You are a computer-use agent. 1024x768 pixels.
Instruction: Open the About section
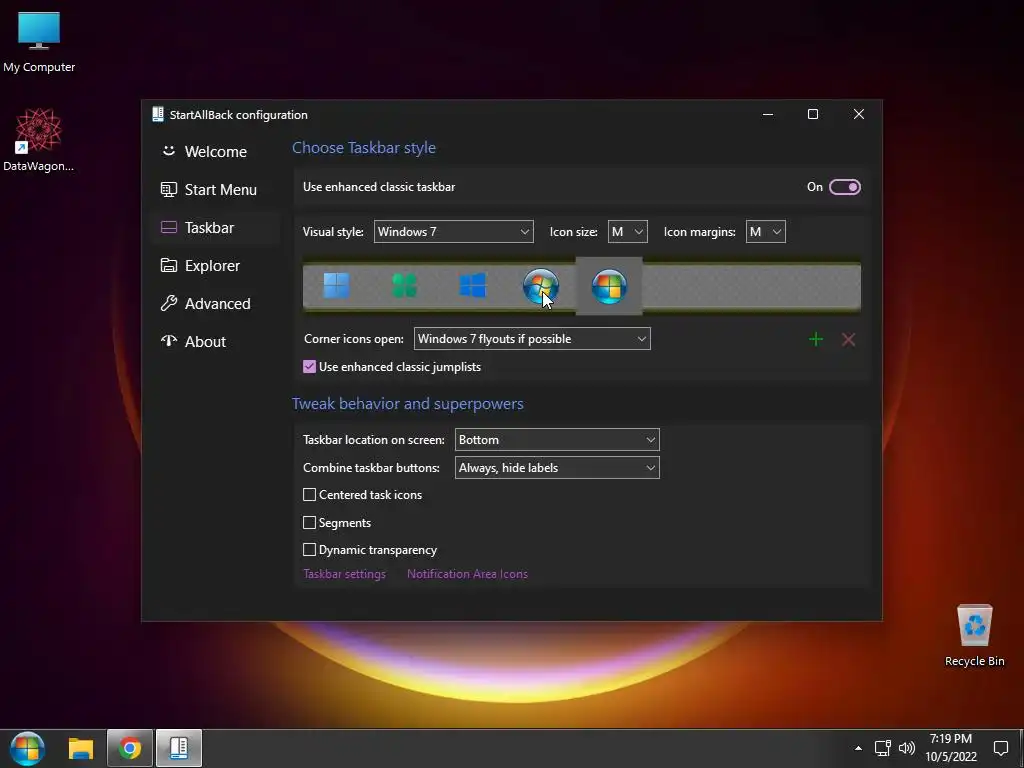click(x=216, y=342)
